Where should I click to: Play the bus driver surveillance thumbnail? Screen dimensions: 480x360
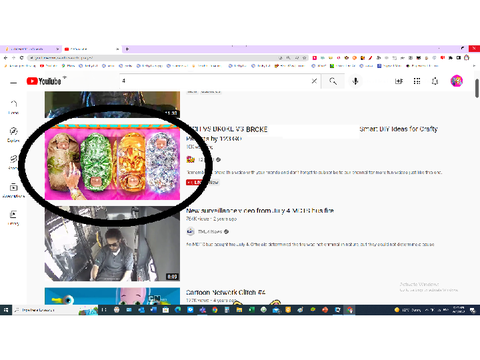click(x=112, y=244)
